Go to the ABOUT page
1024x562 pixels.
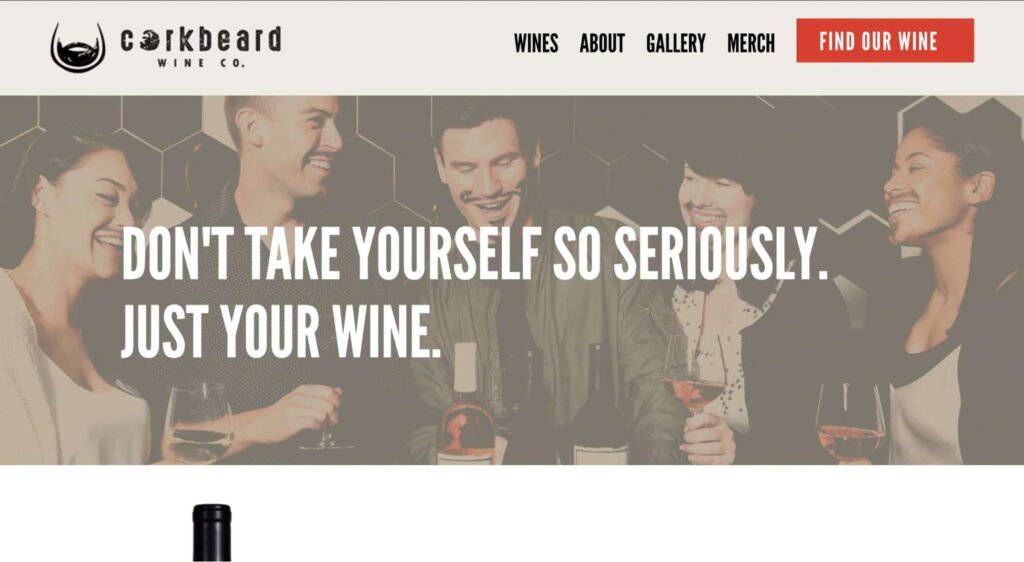click(x=602, y=44)
